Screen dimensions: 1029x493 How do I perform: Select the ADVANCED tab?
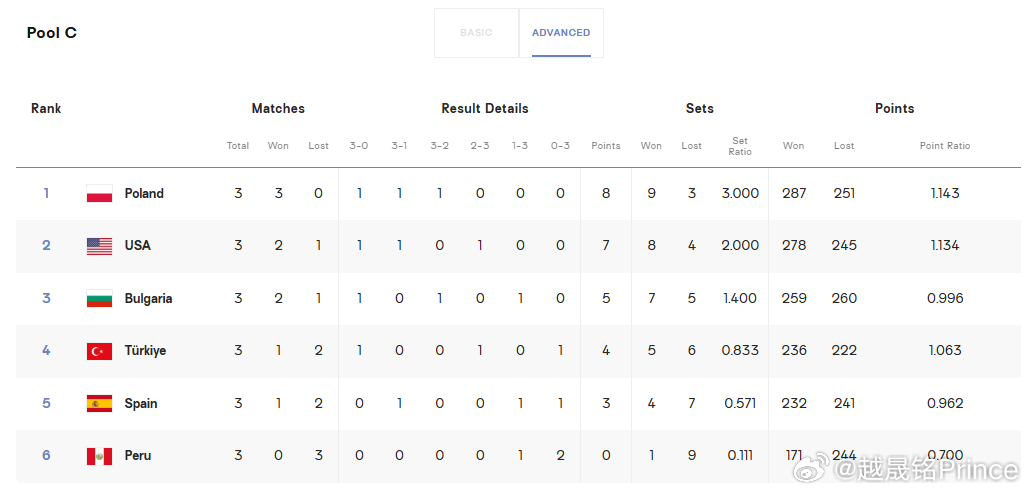561,33
